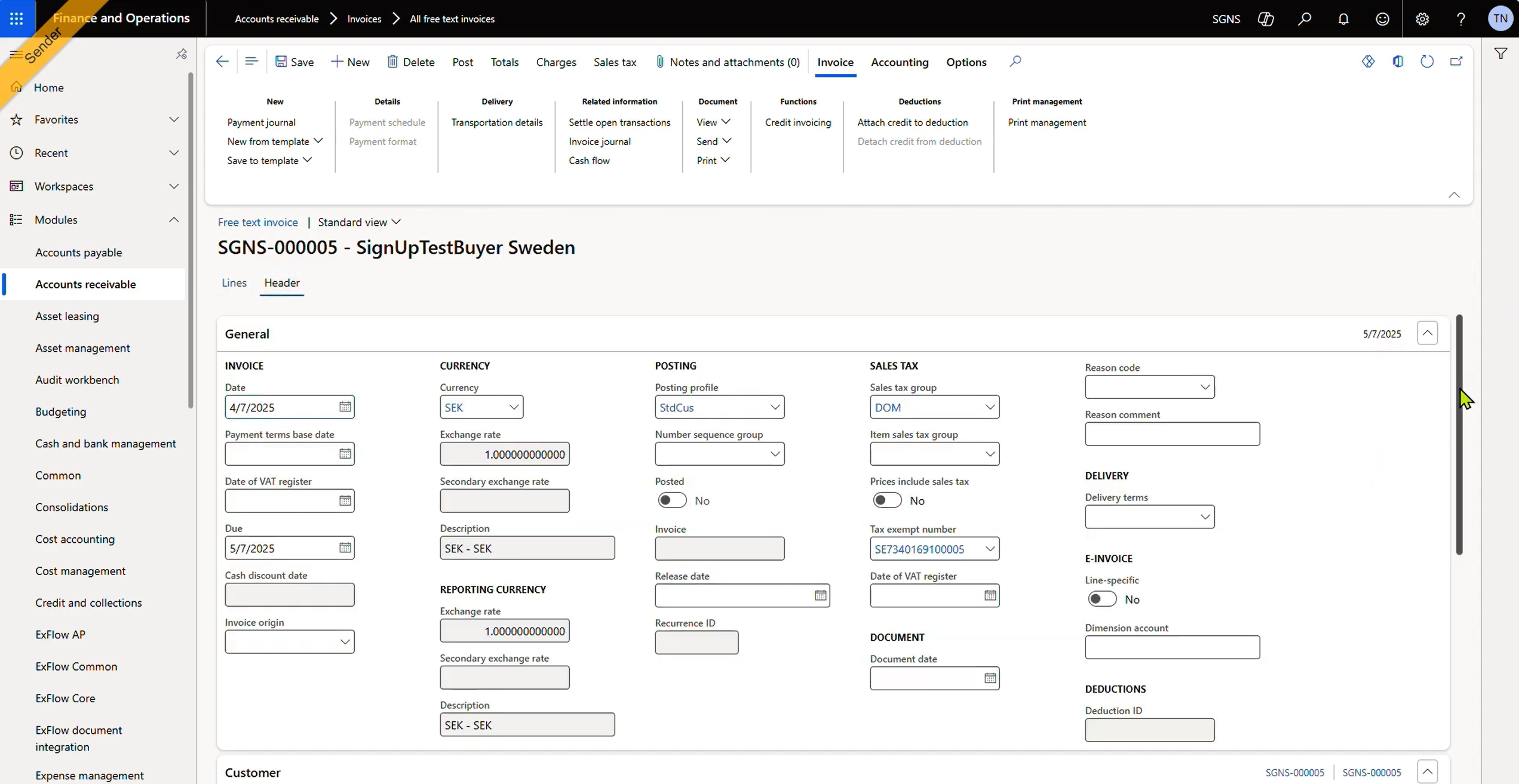Click the filter funnel icon

(1501, 54)
